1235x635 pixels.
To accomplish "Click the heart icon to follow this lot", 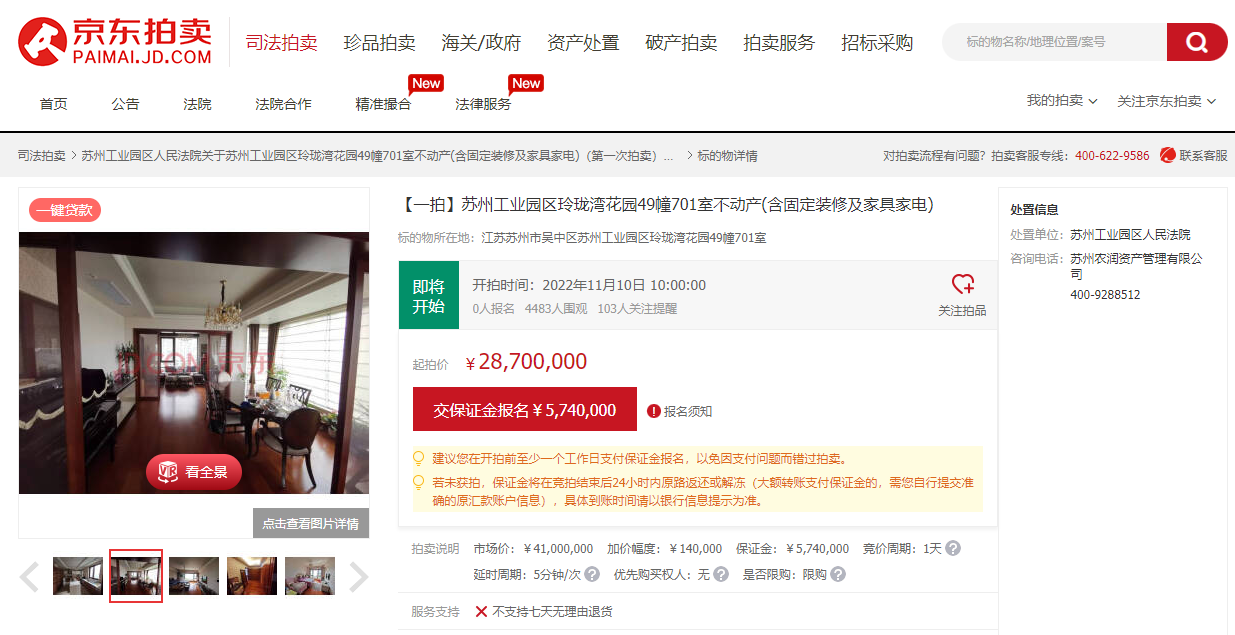I will coord(962,284).
